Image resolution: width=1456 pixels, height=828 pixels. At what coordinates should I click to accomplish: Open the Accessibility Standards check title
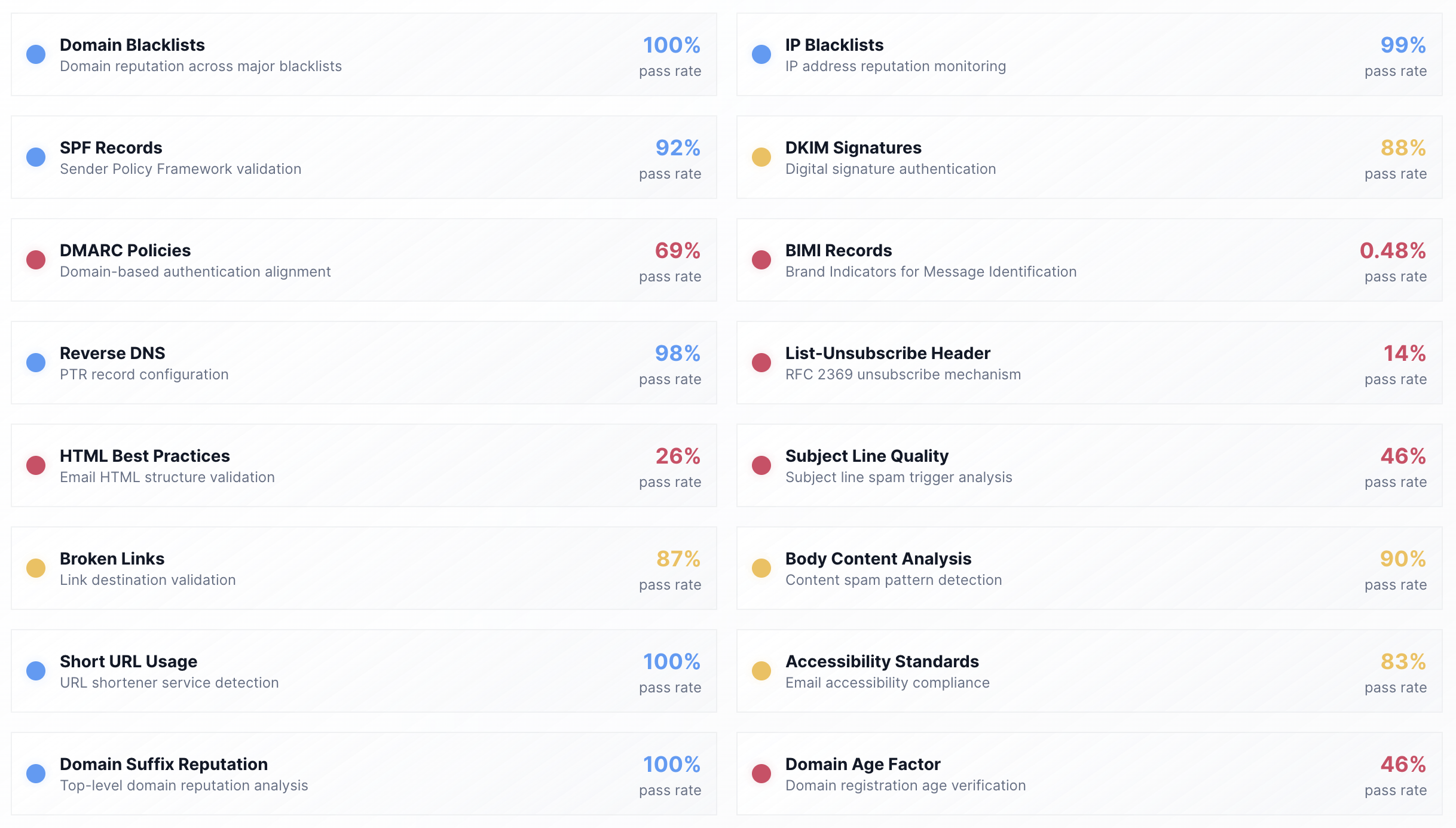pyautogui.click(x=882, y=661)
